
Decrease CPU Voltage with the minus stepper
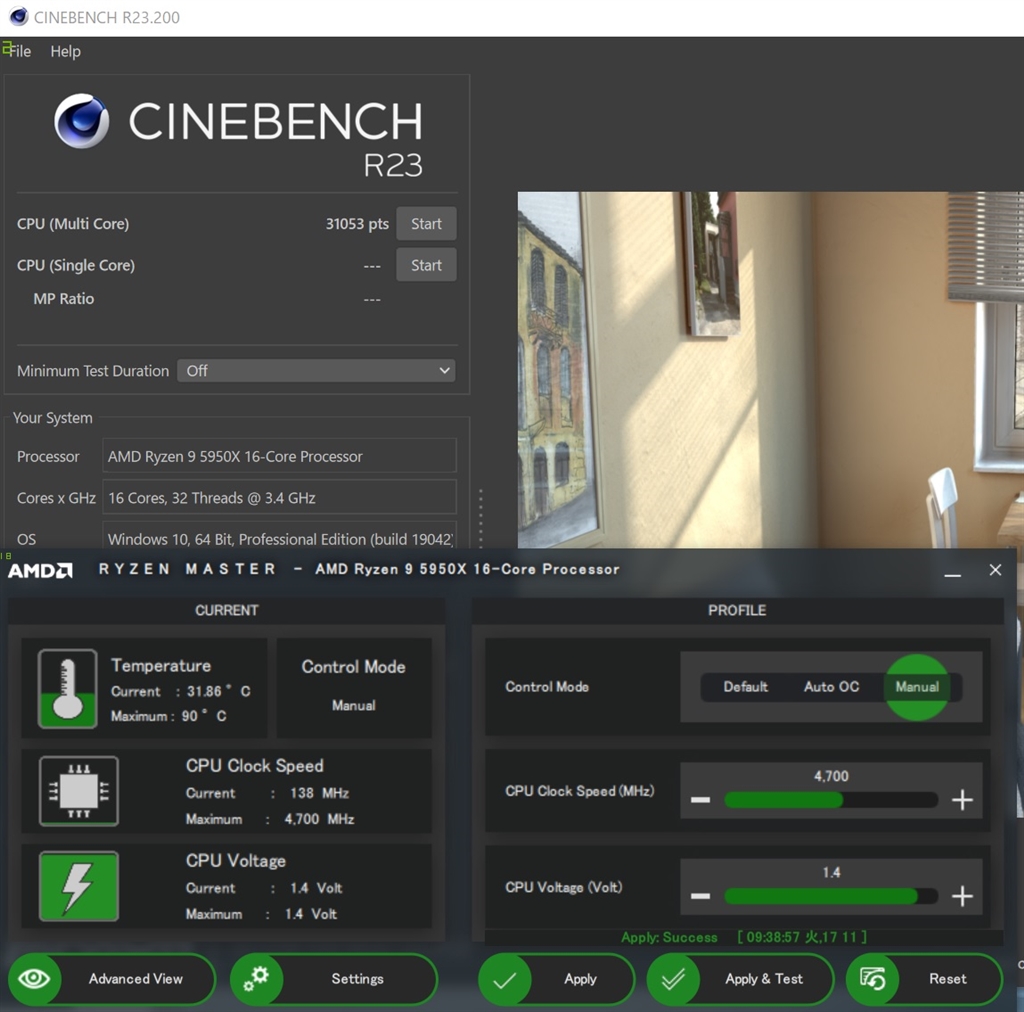(x=701, y=895)
